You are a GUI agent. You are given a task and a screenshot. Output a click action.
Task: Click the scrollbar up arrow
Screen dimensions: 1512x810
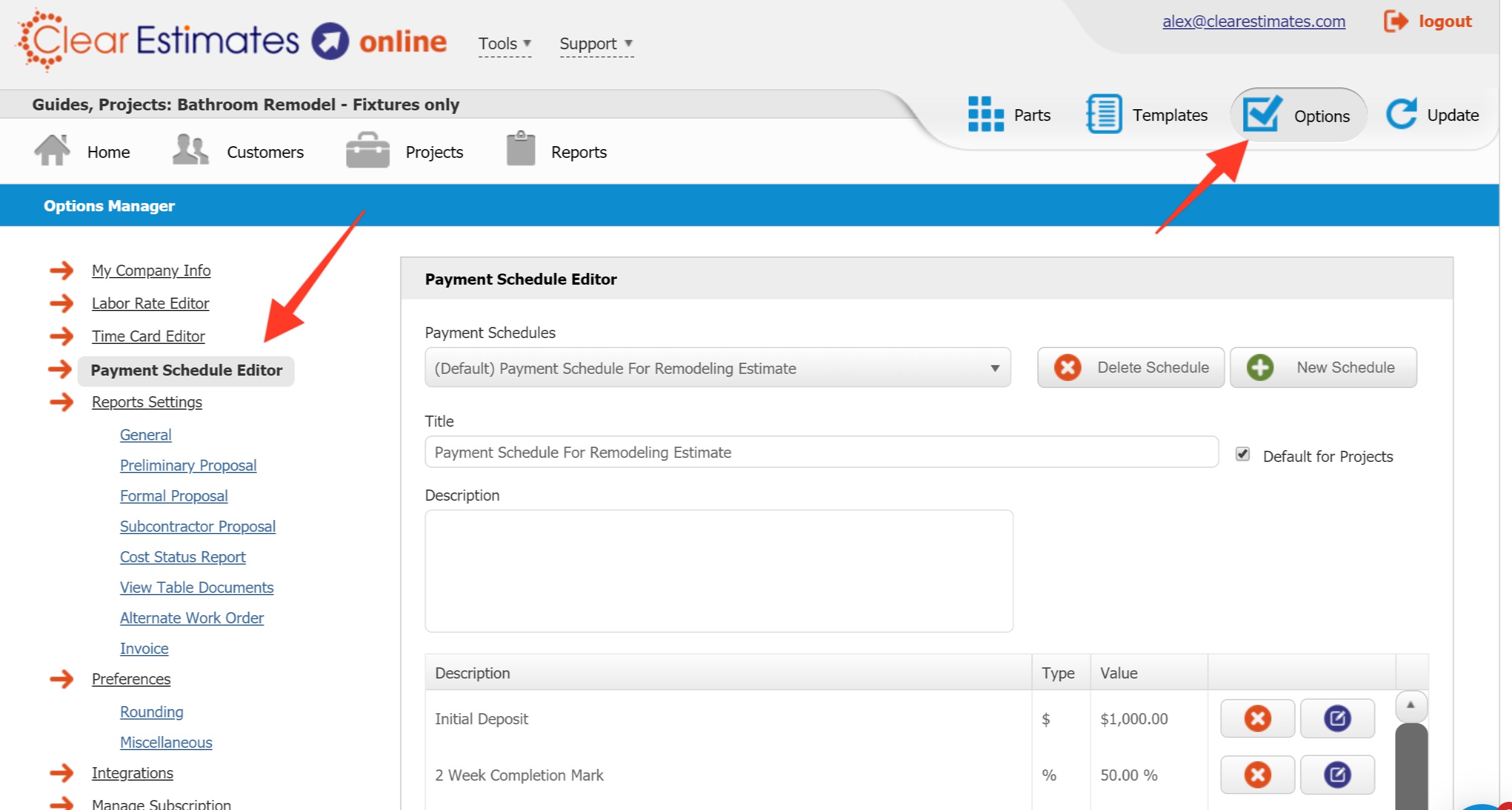coord(1412,706)
